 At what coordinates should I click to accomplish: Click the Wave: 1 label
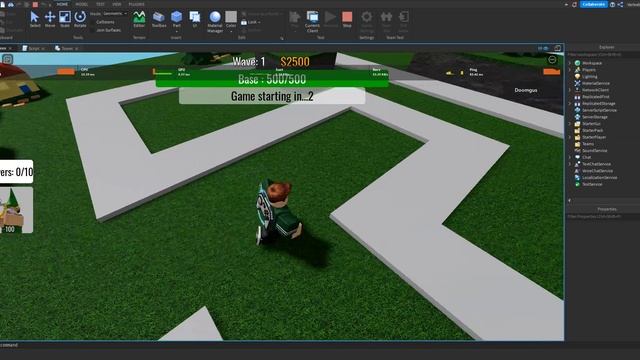click(249, 62)
